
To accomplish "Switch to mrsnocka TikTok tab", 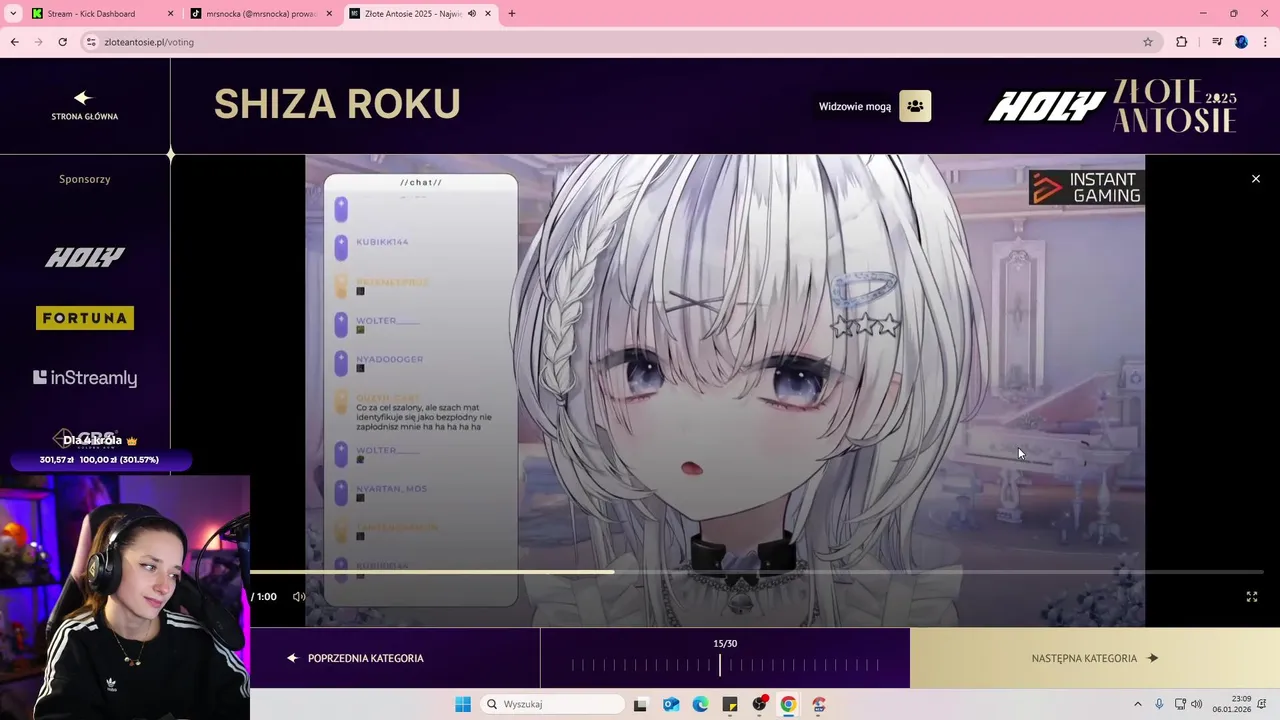I will (x=262, y=14).
